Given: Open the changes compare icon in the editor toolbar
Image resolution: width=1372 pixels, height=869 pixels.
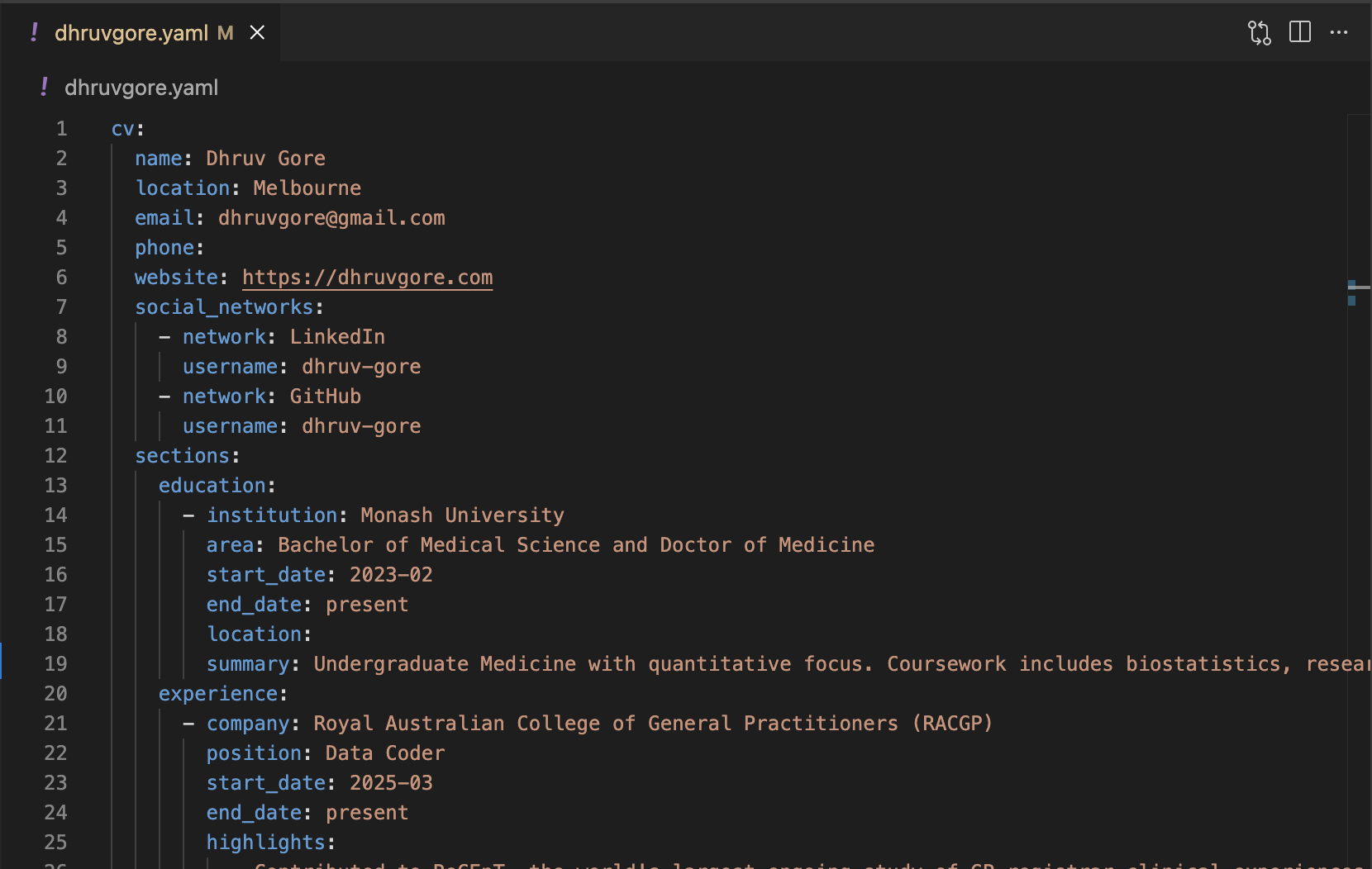Looking at the screenshot, I should click(x=1259, y=33).
